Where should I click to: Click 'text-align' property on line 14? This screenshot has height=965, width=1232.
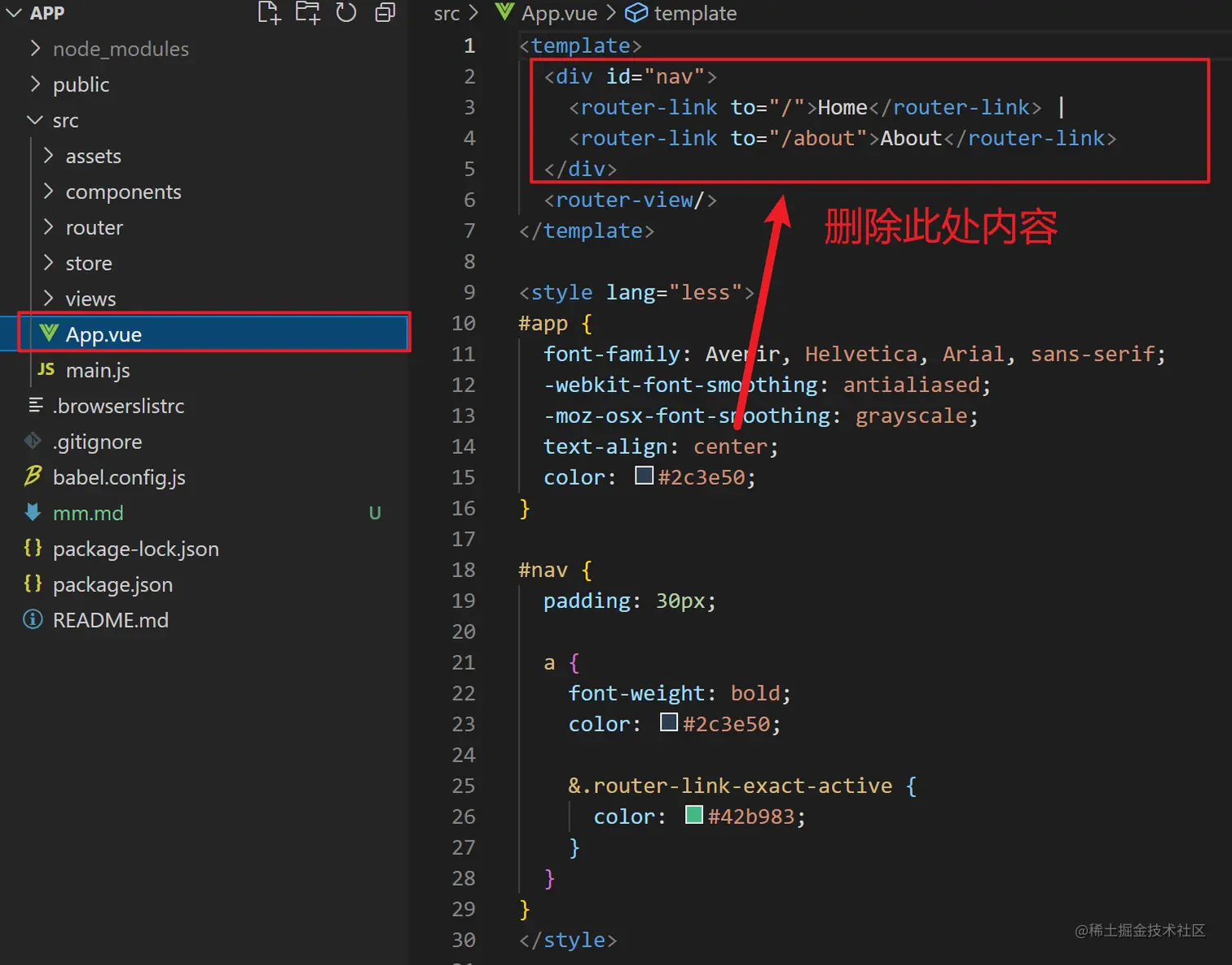pyautogui.click(x=606, y=447)
